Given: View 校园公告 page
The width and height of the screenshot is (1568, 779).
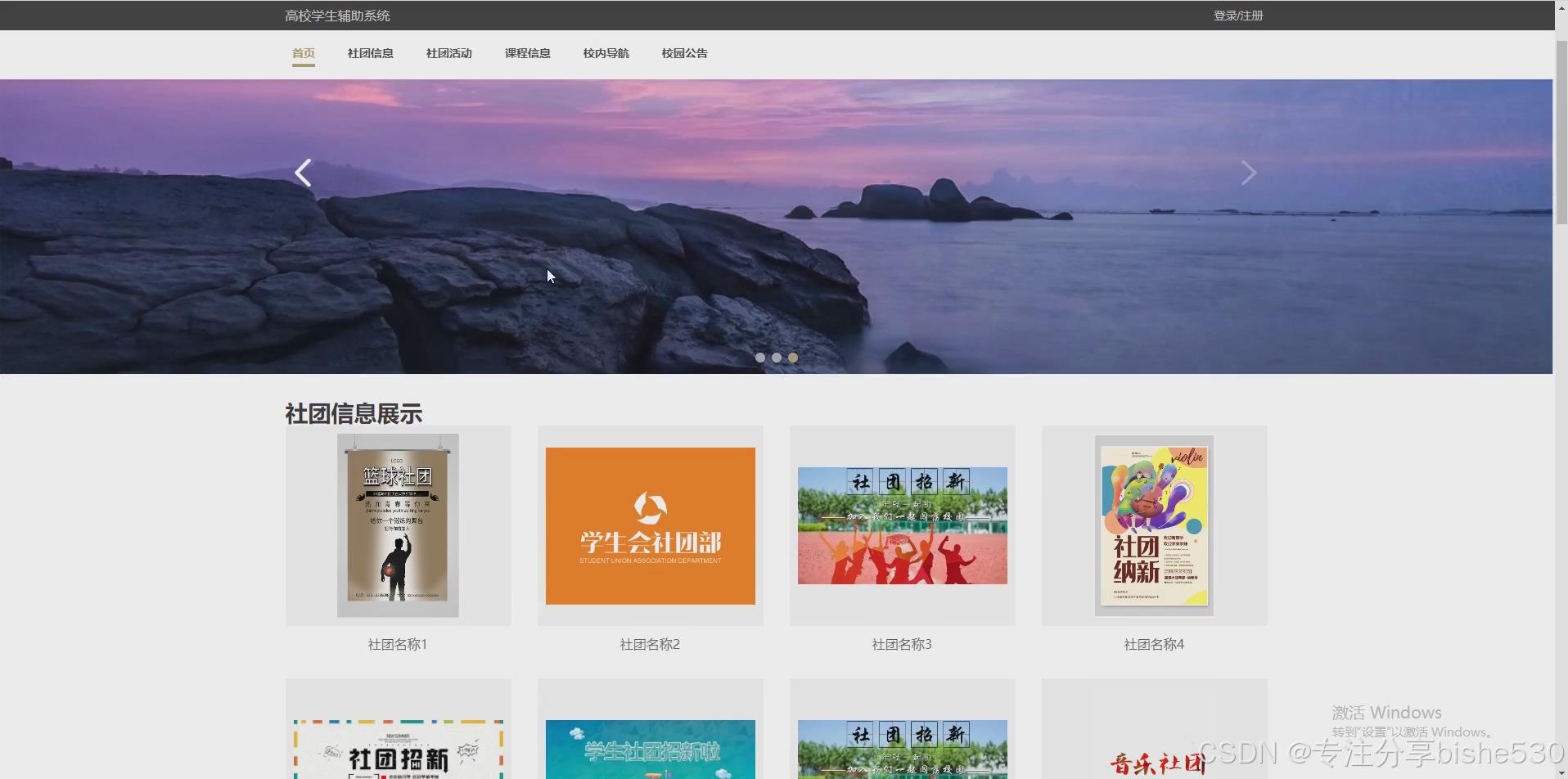Looking at the screenshot, I should click(685, 53).
